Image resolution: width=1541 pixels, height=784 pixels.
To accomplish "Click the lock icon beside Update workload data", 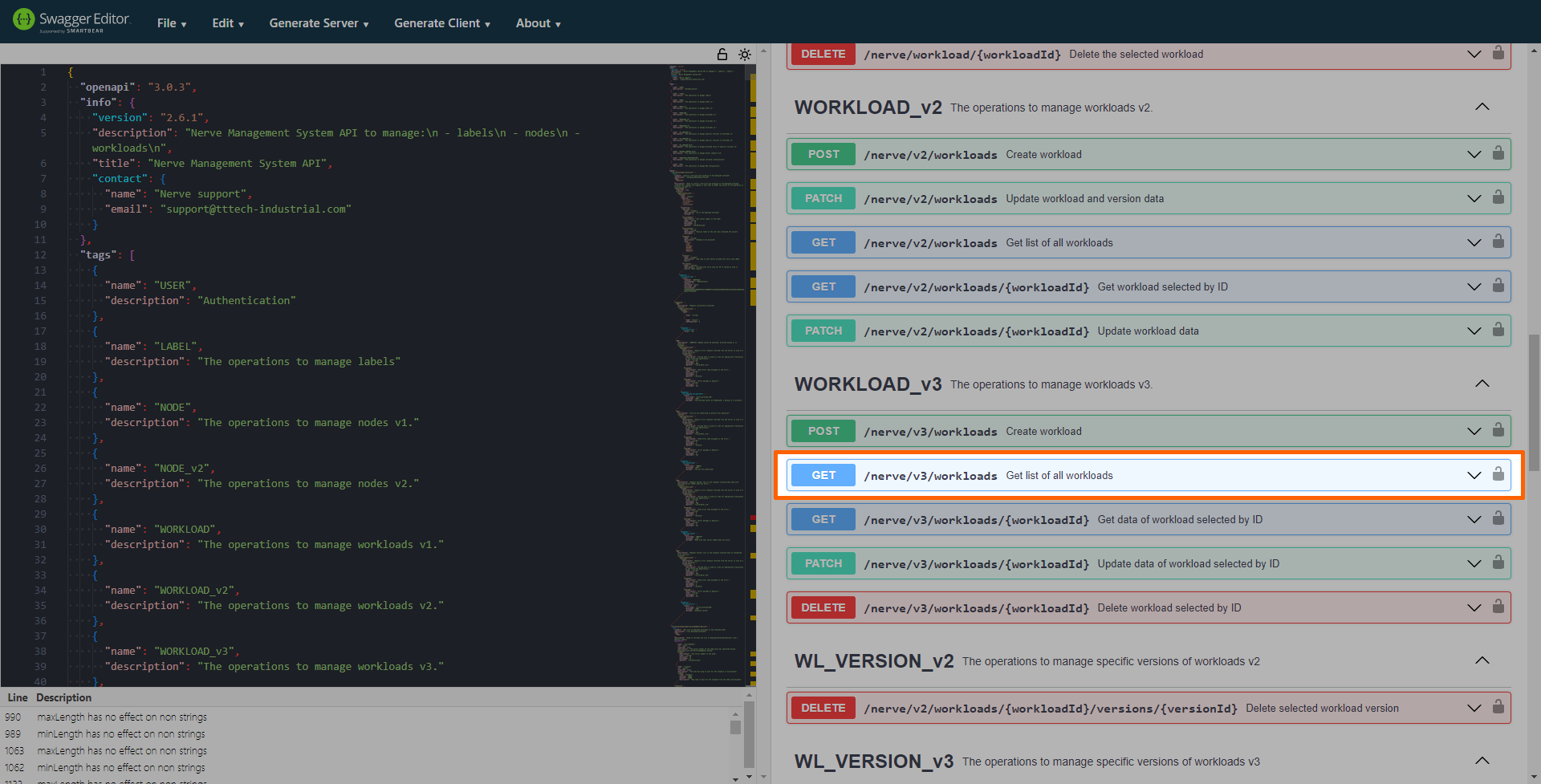I will tap(1498, 330).
